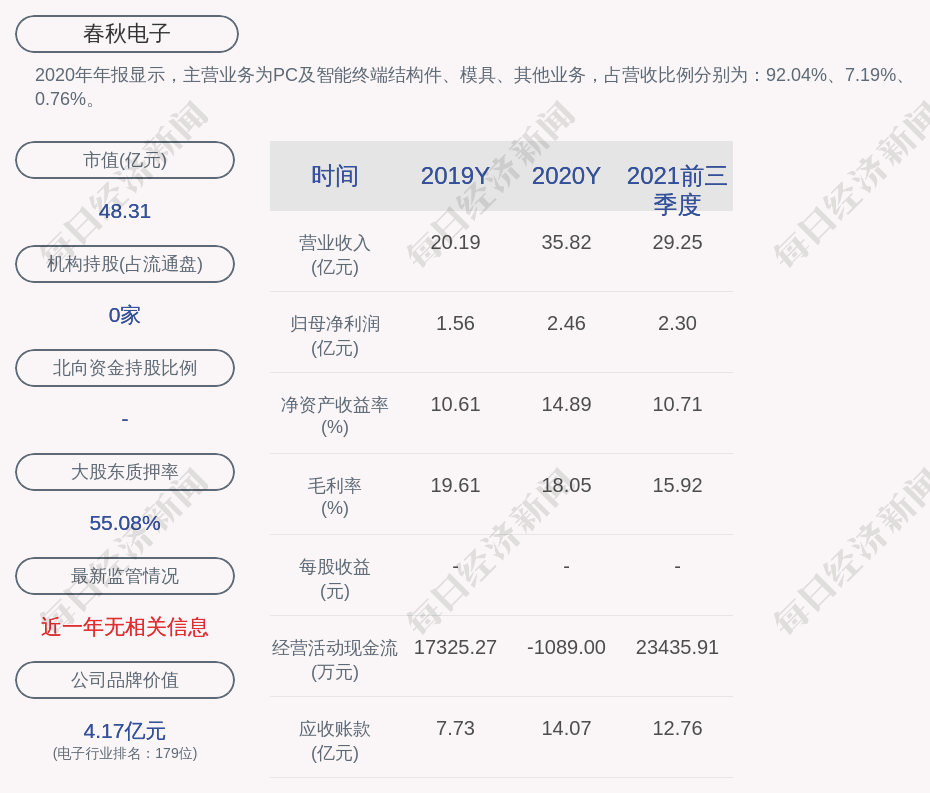Select the 市值(亿元) label pill

click(125, 160)
